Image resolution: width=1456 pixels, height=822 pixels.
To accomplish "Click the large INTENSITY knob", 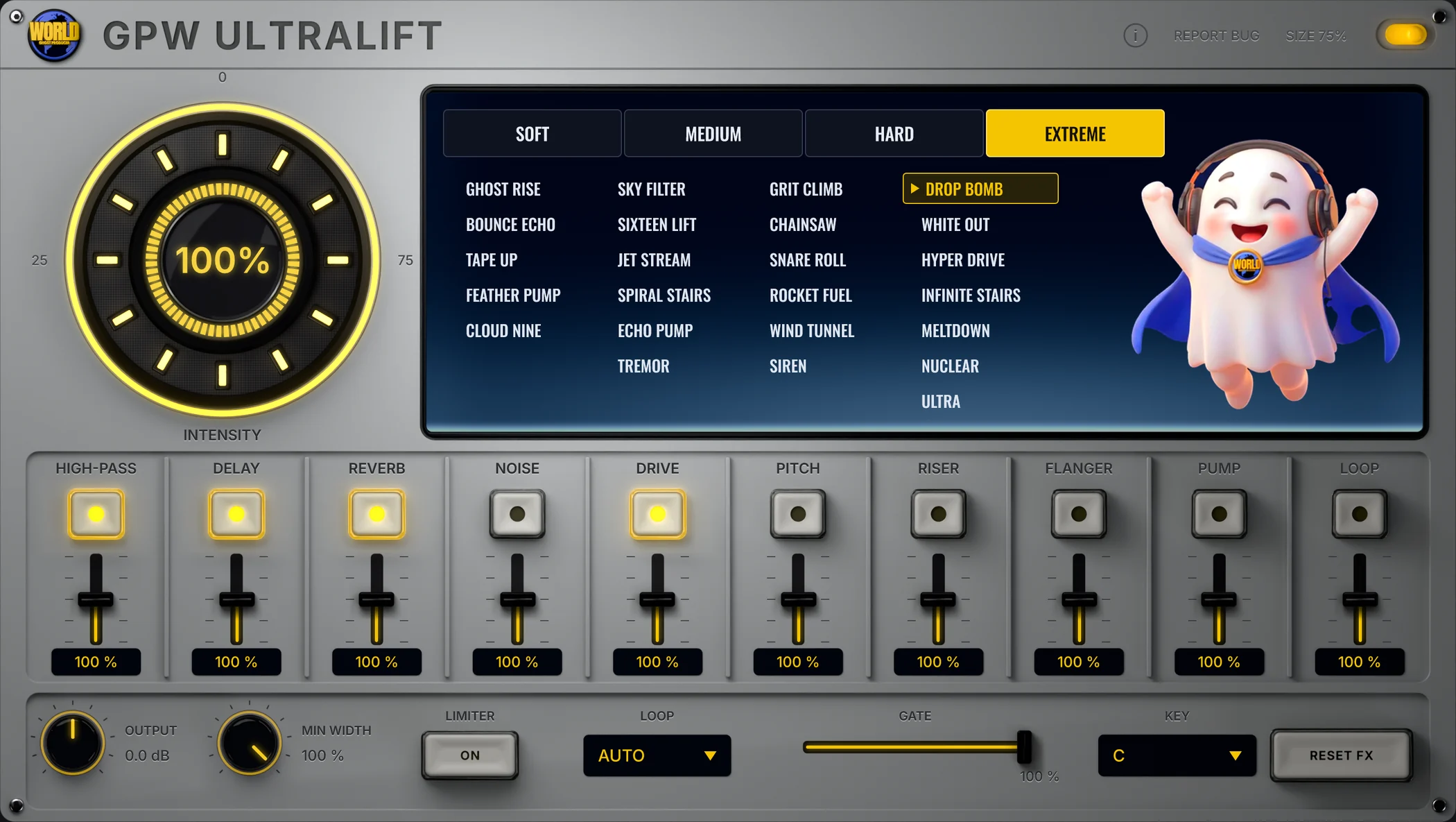I will pos(222,260).
